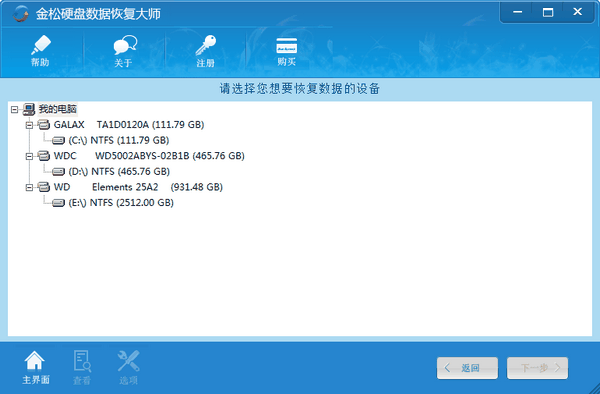Go to the 主界面 home screen
This screenshot has height=394, width=600.
coord(35,367)
